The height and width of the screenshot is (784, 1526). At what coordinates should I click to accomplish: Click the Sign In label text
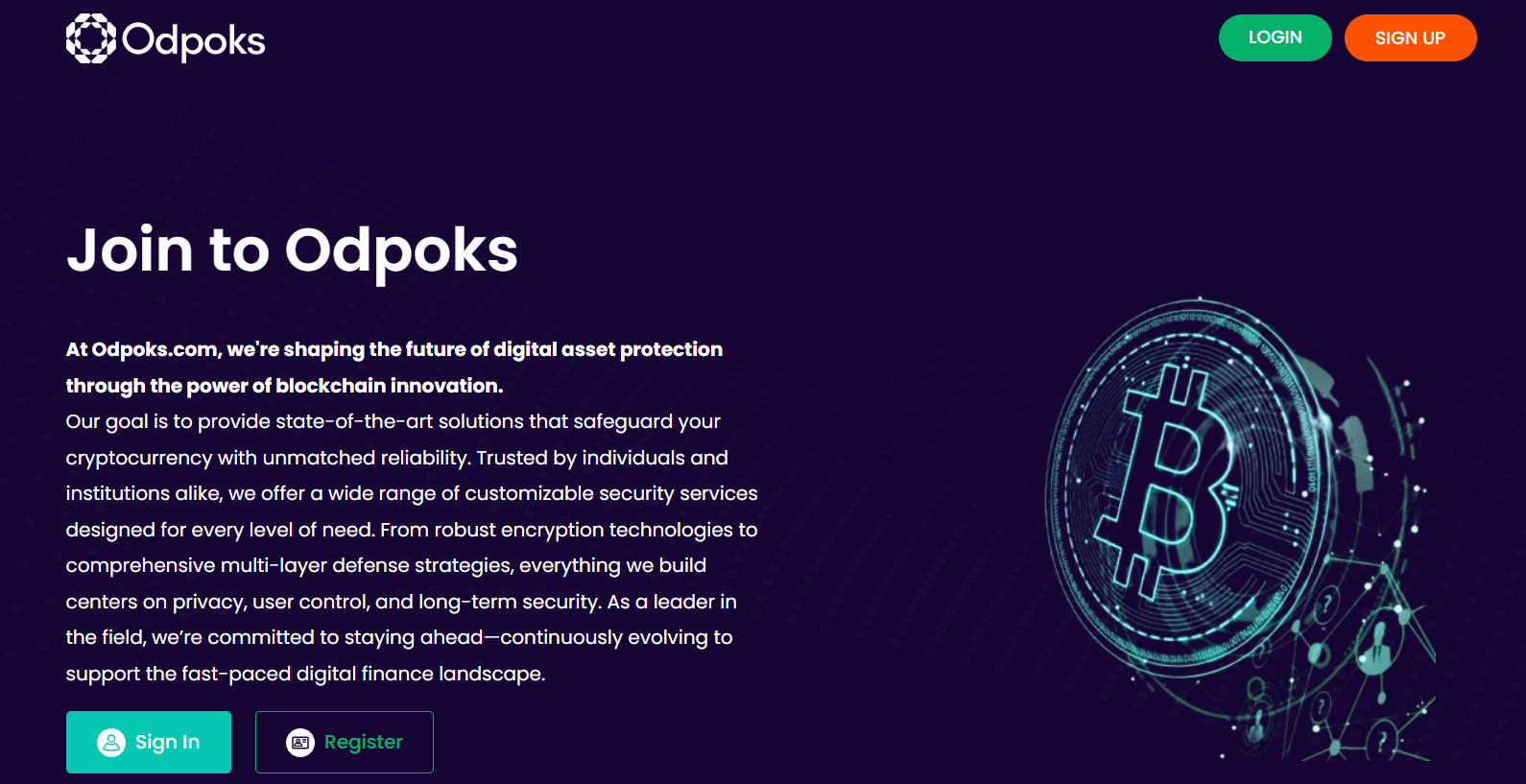(167, 743)
